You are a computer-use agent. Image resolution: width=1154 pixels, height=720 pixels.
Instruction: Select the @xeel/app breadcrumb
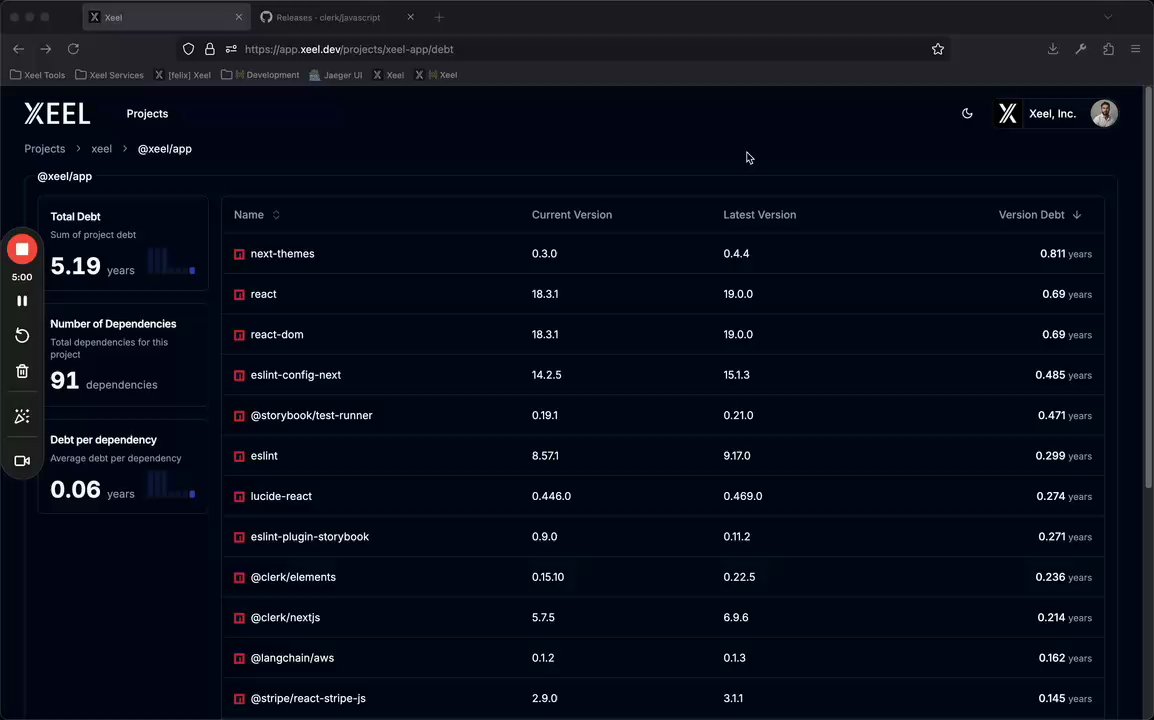coord(165,149)
